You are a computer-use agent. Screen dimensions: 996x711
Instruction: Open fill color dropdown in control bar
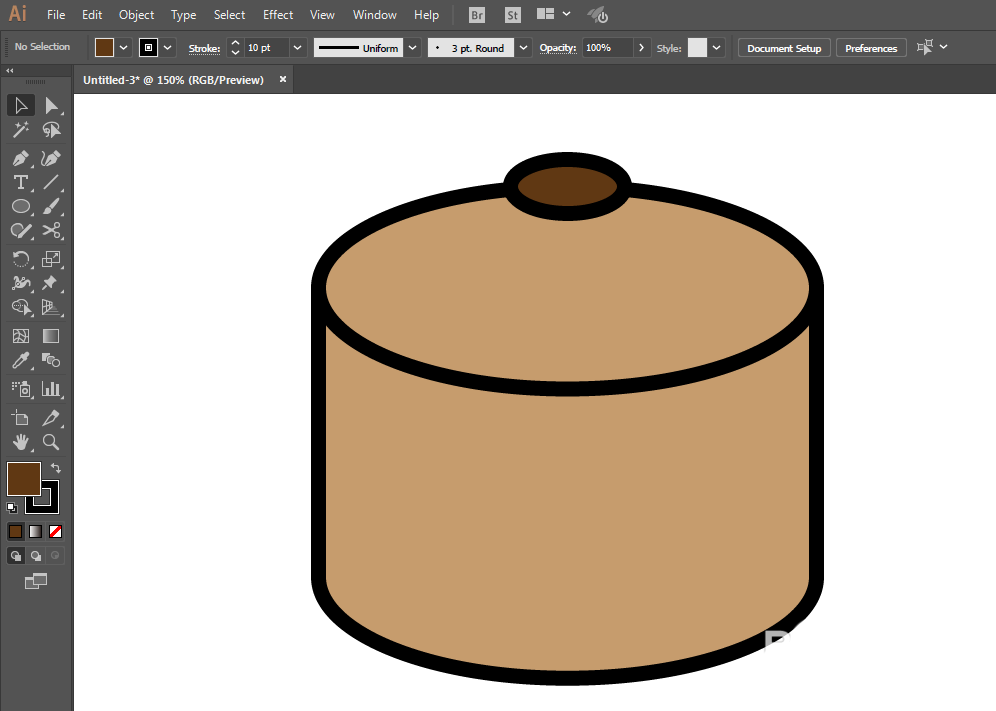pyautogui.click(x=124, y=48)
